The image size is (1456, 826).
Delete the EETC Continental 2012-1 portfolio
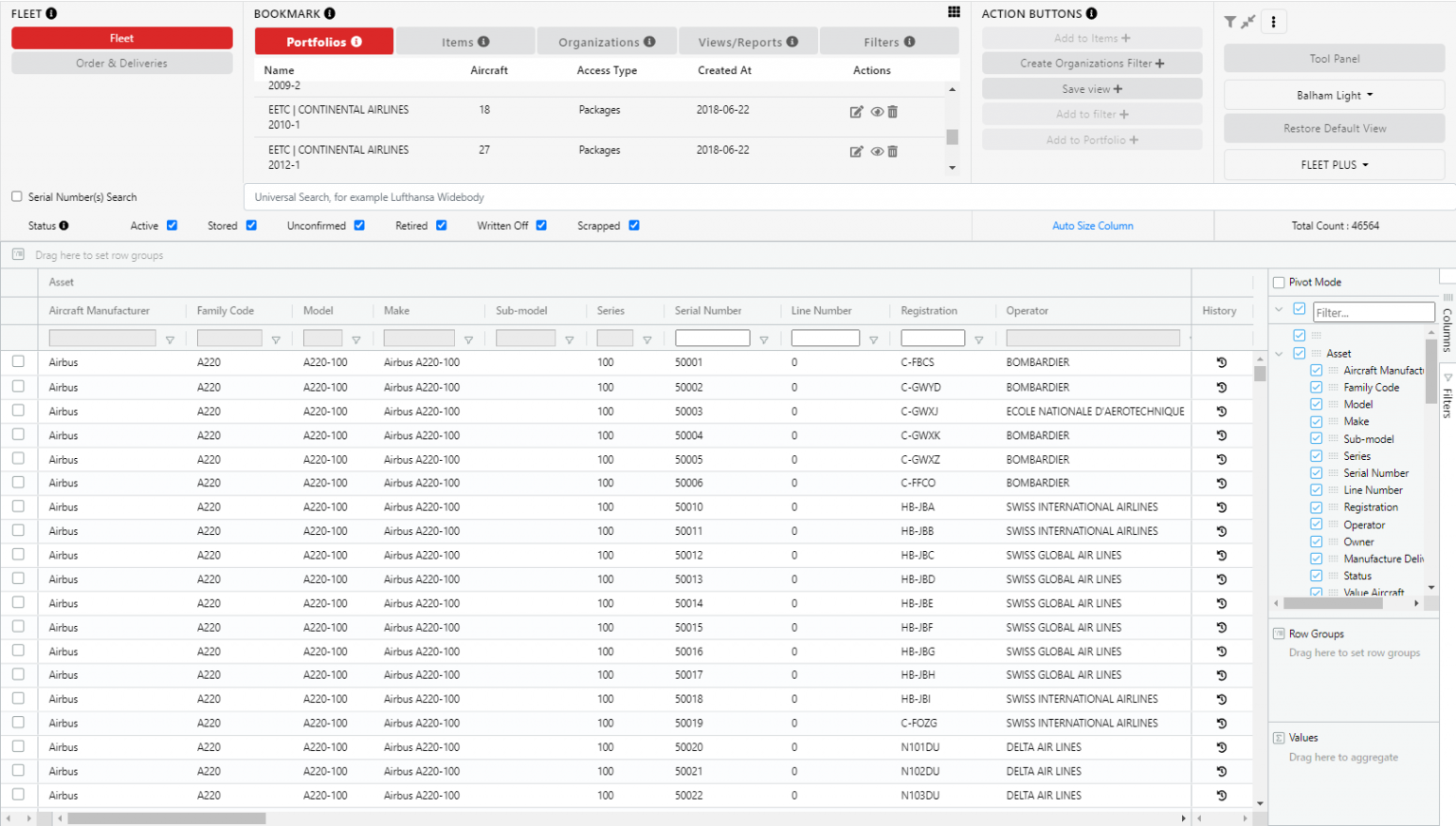(893, 152)
